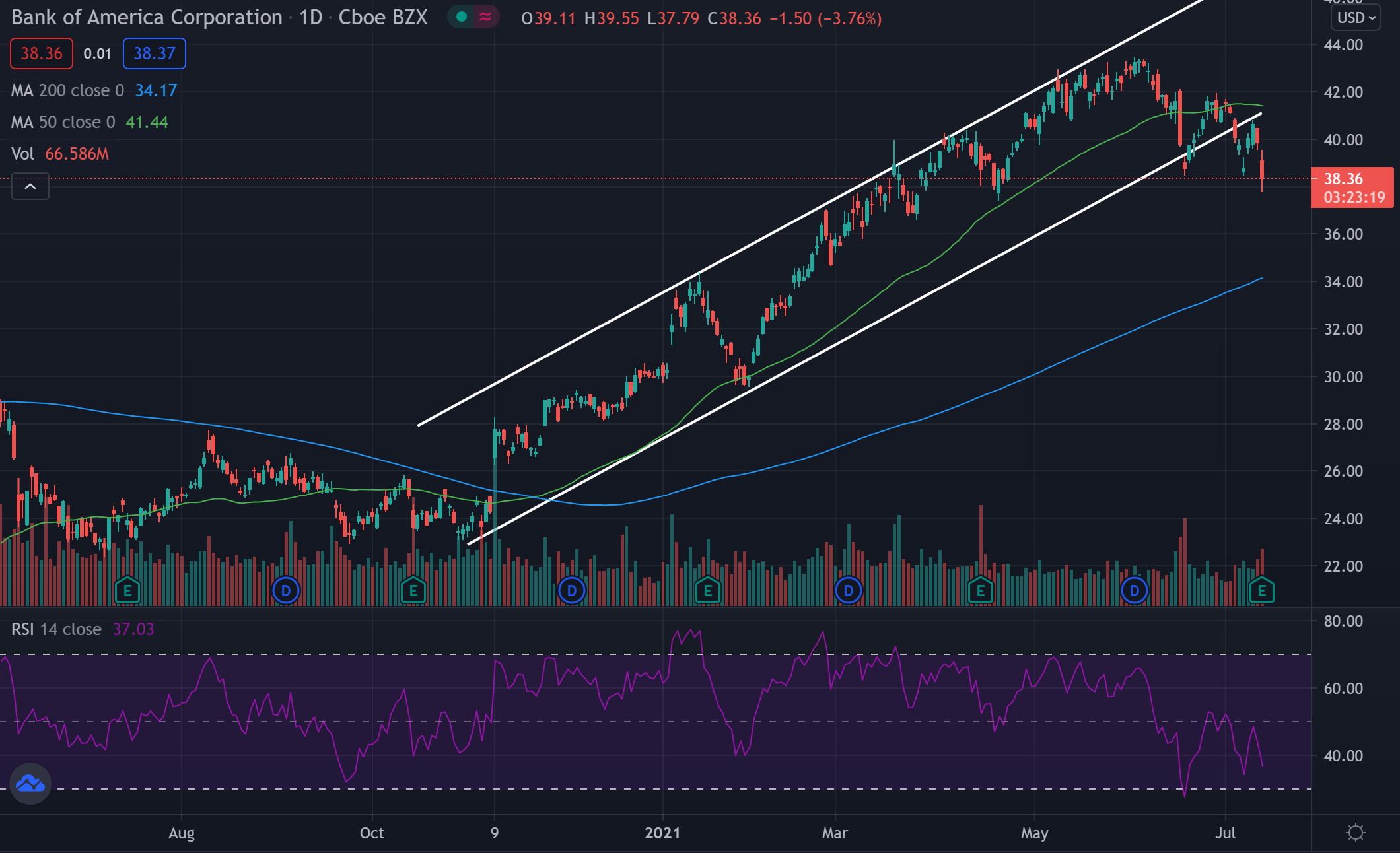The width and height of the screenshot is (1400, 853).
Task: Click the Aug label on the time axis
Action: click(x=182, y=833)
